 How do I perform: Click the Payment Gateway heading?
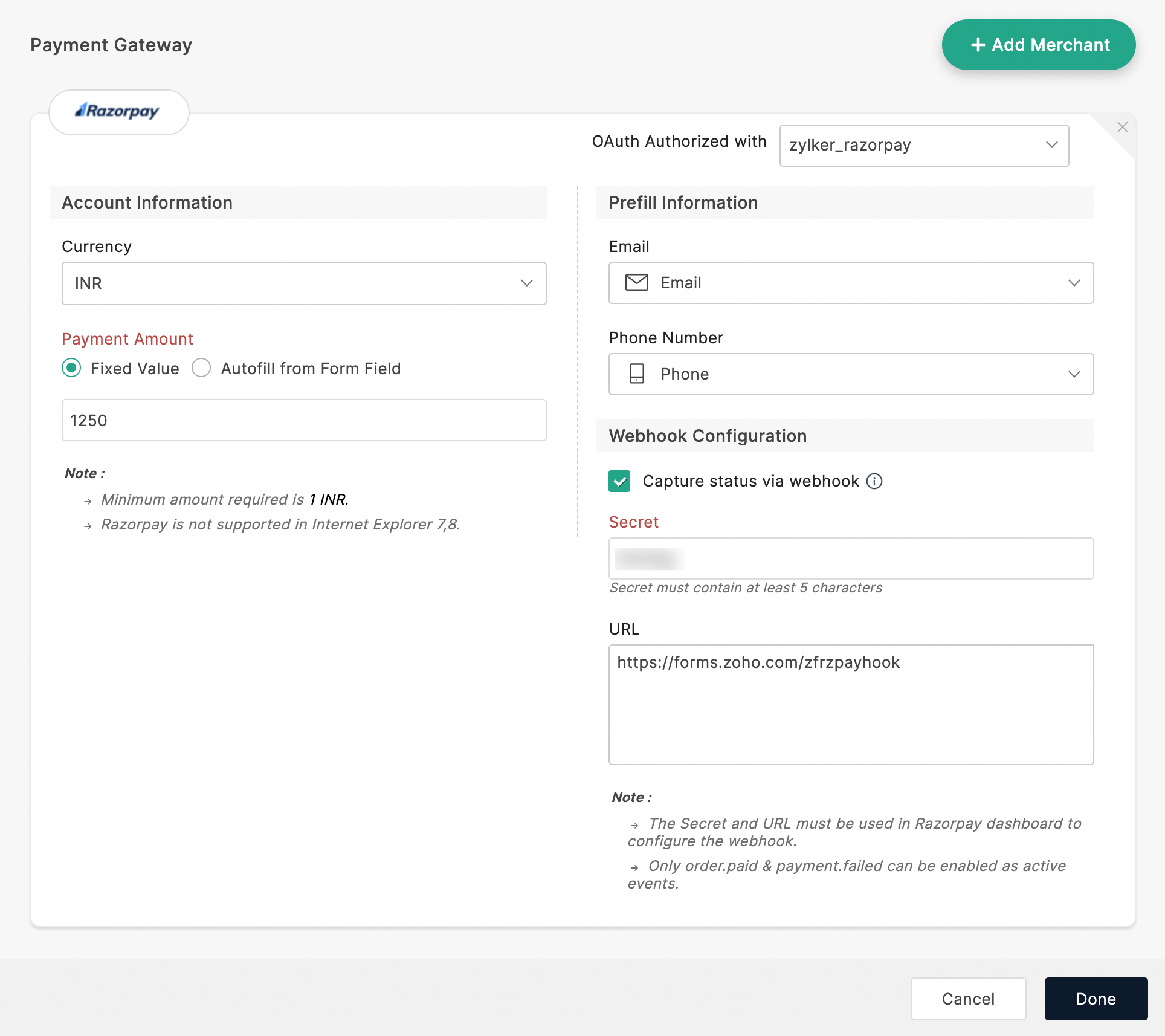(111, 45)
